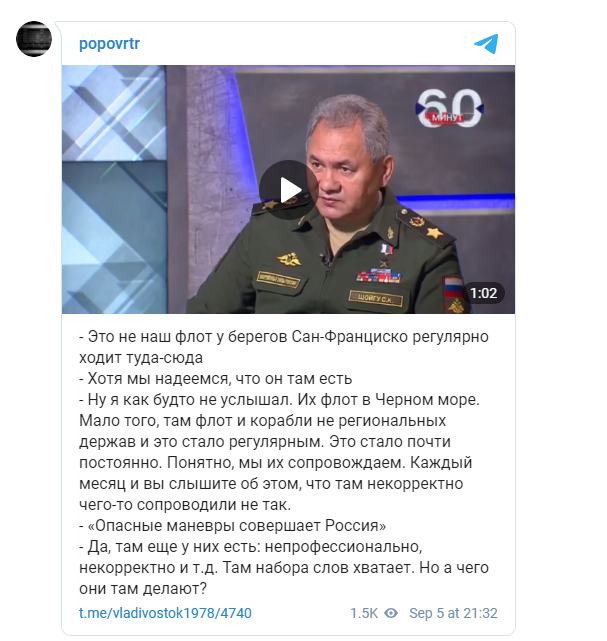Click the Sep 5 at 21:32 timestamp
This screenshot has width=607, height=641.
(453, 613)
